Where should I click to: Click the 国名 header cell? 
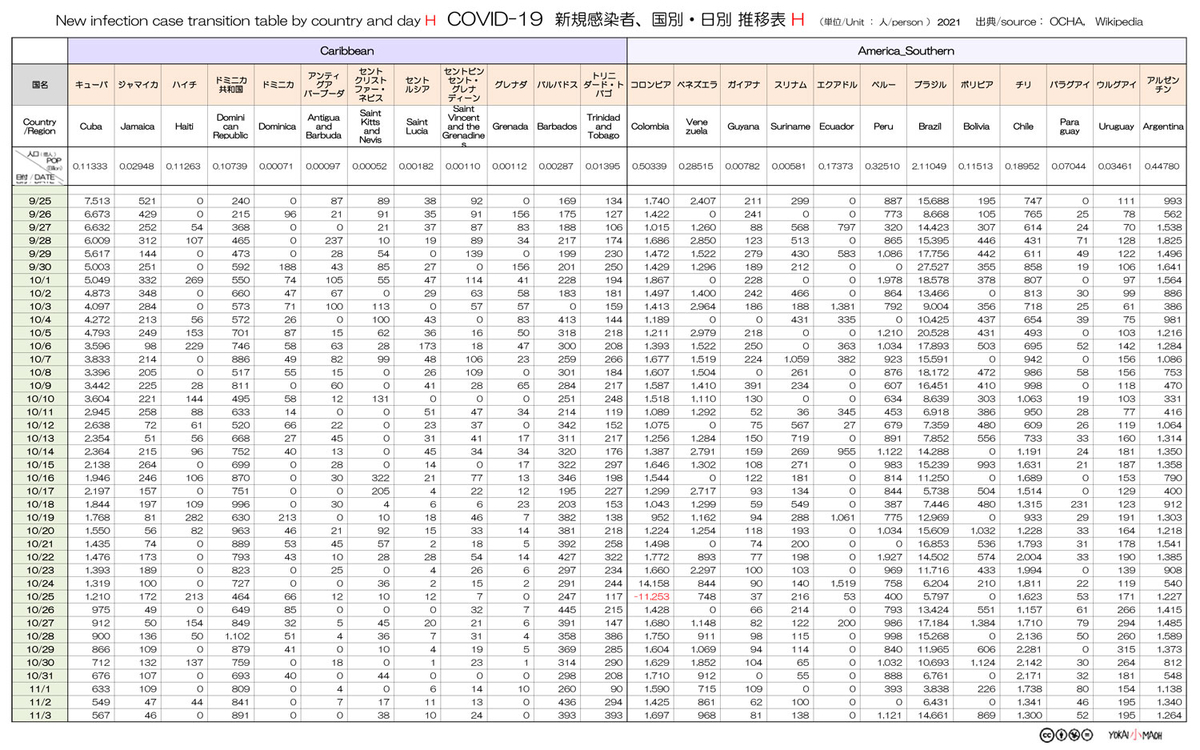pyautogui.click(x=41, y=85)
